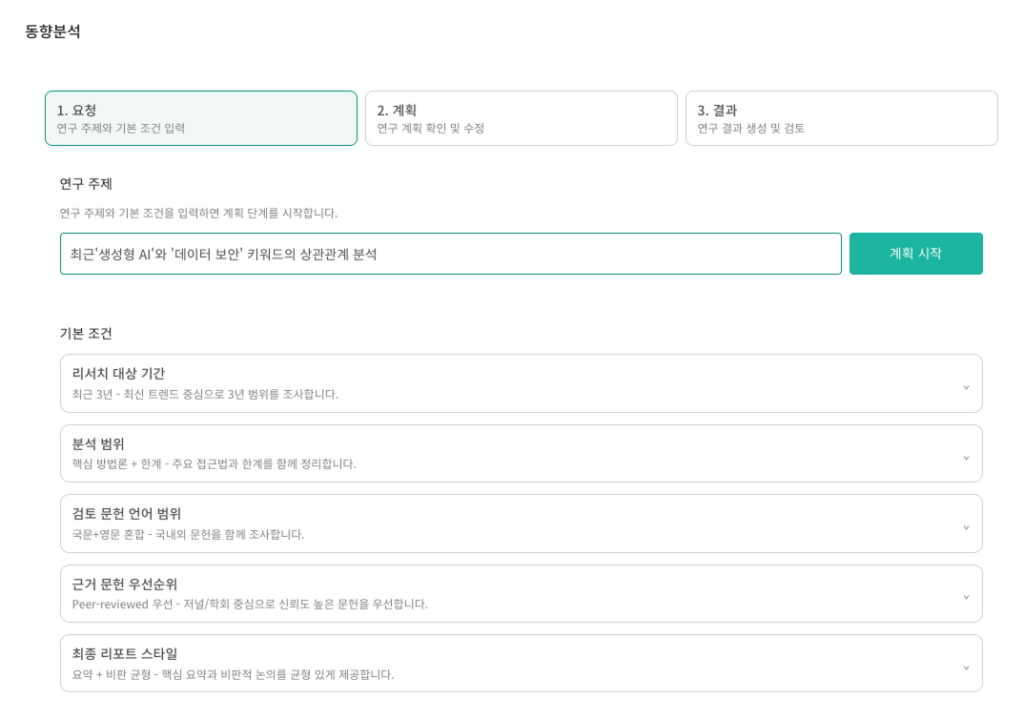This screenshot has height=719, width=1024.
Task: Expand the 리서치 대상 기간 section title
Action: coord(118,374)
